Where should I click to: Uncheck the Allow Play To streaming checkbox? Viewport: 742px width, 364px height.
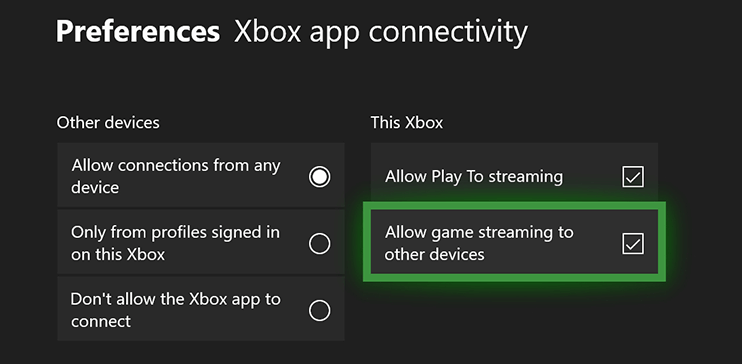pyautogui.click(x=633, y=177)
